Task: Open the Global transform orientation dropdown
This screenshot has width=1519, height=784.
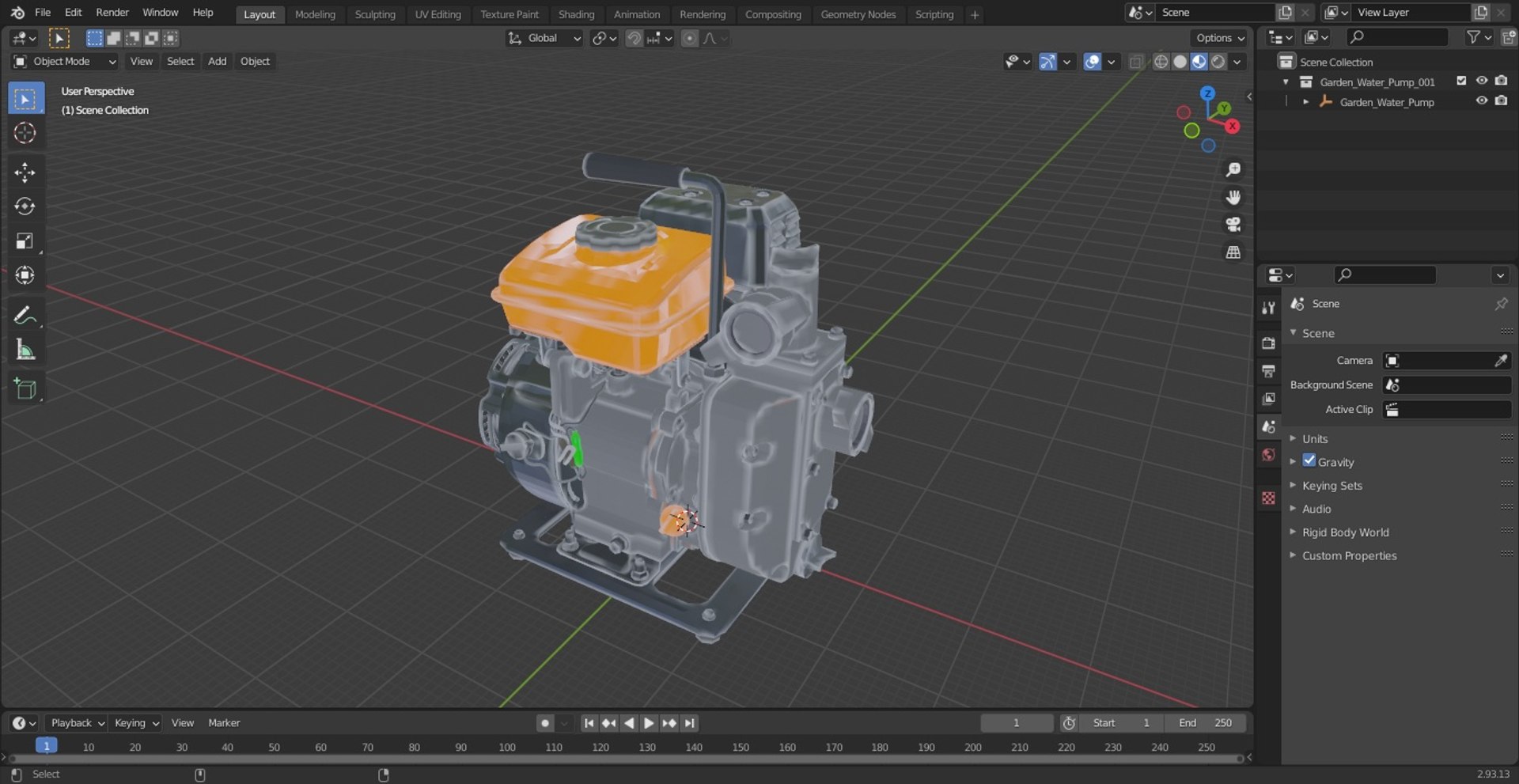Action: (544, 38)
